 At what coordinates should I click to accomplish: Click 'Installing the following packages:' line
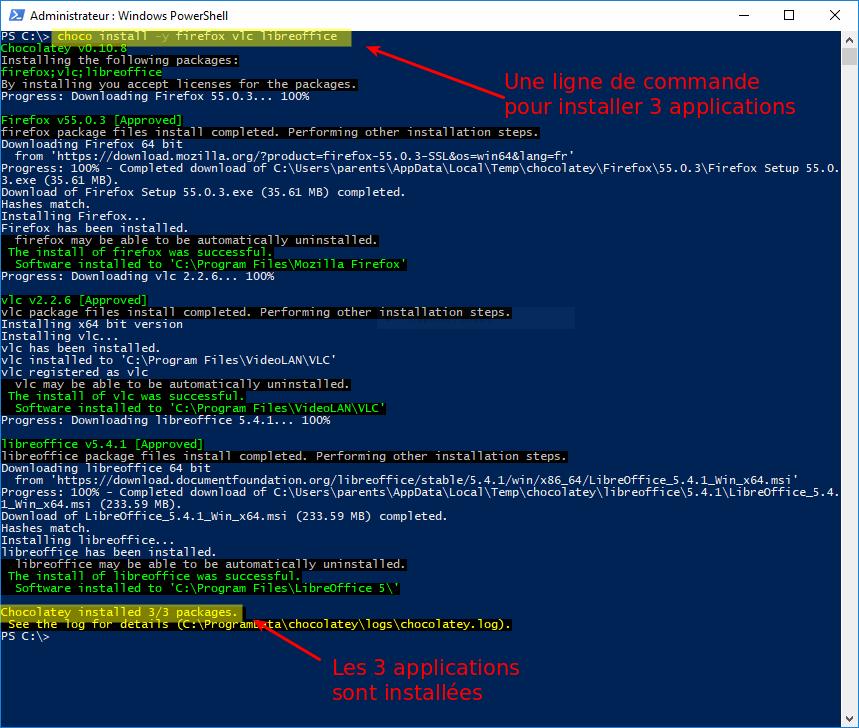120,60
